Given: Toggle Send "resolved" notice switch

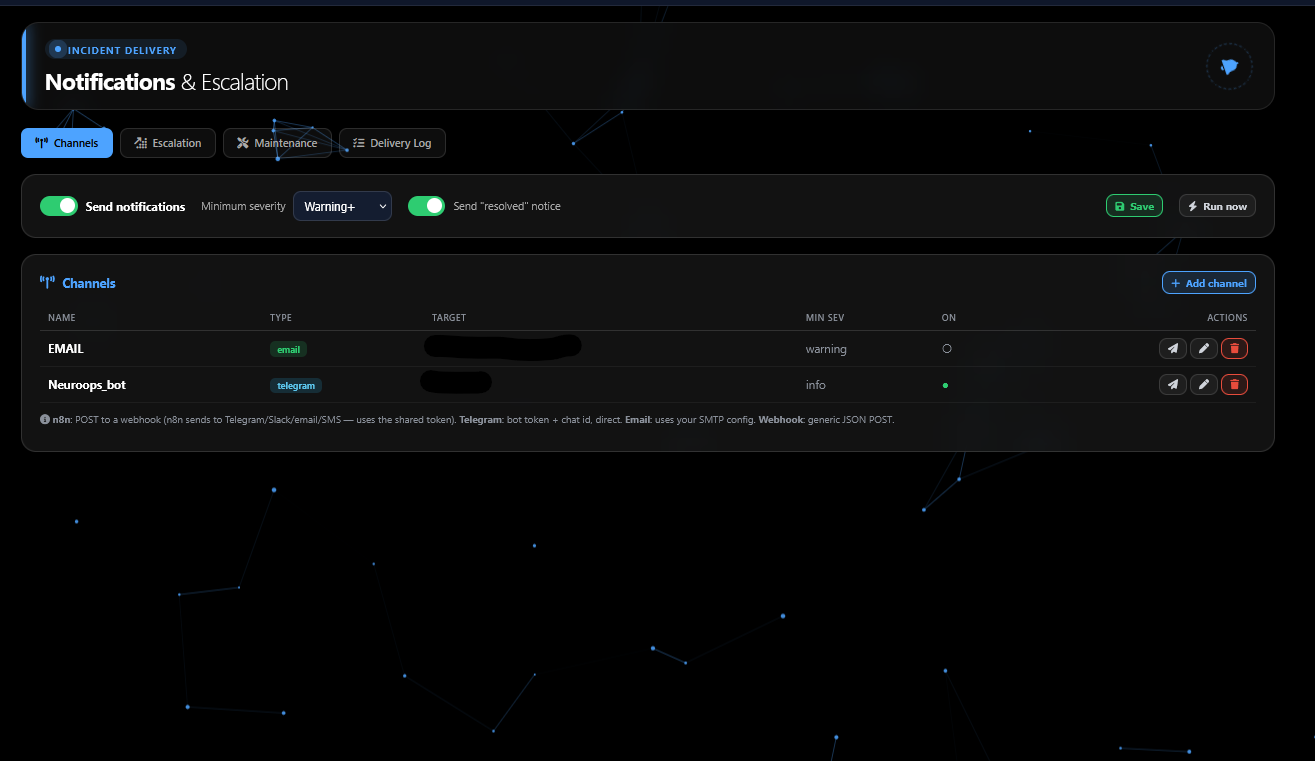Looking at the screenshot, I should coord(426,206).
